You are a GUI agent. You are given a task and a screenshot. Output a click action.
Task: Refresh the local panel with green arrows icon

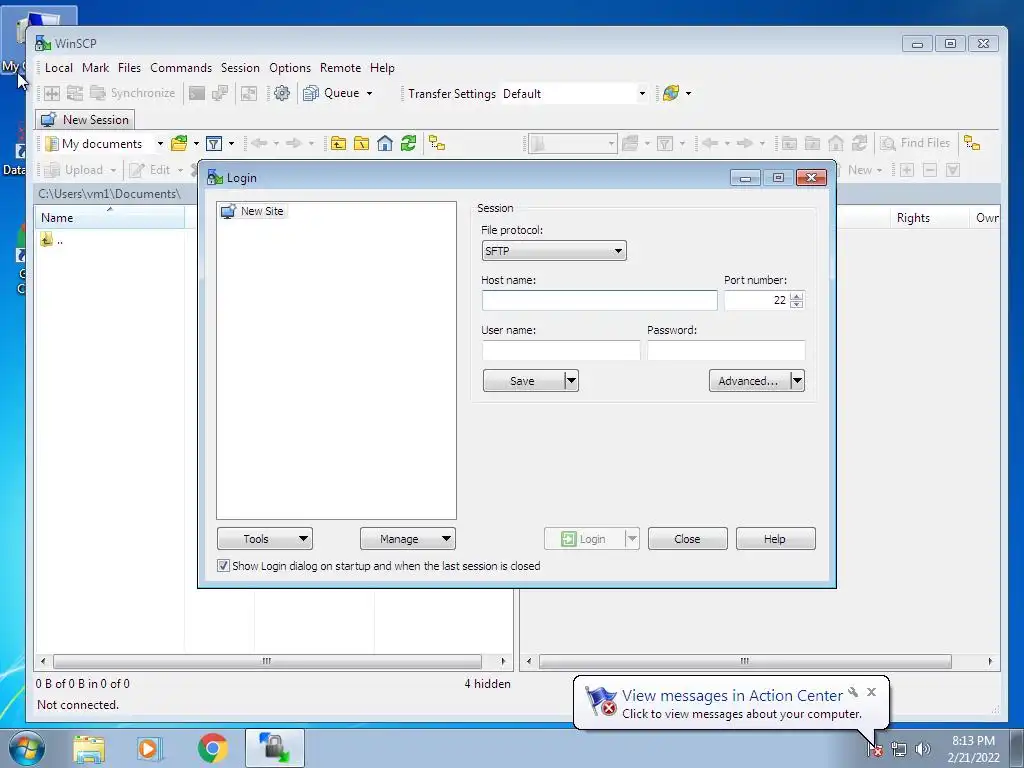[408, 144]
